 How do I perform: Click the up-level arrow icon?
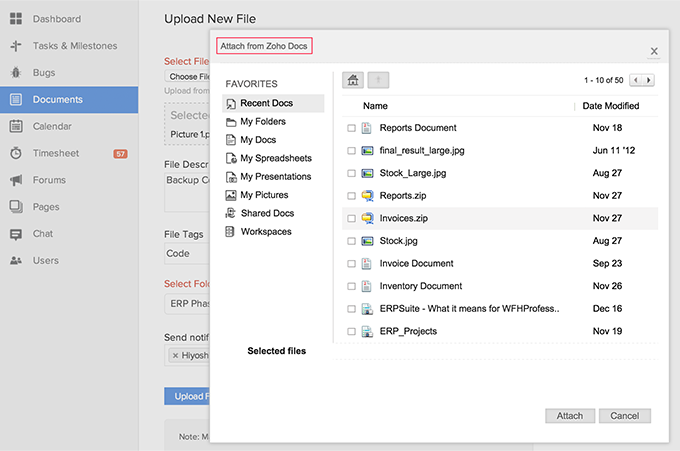click(379, 80)
